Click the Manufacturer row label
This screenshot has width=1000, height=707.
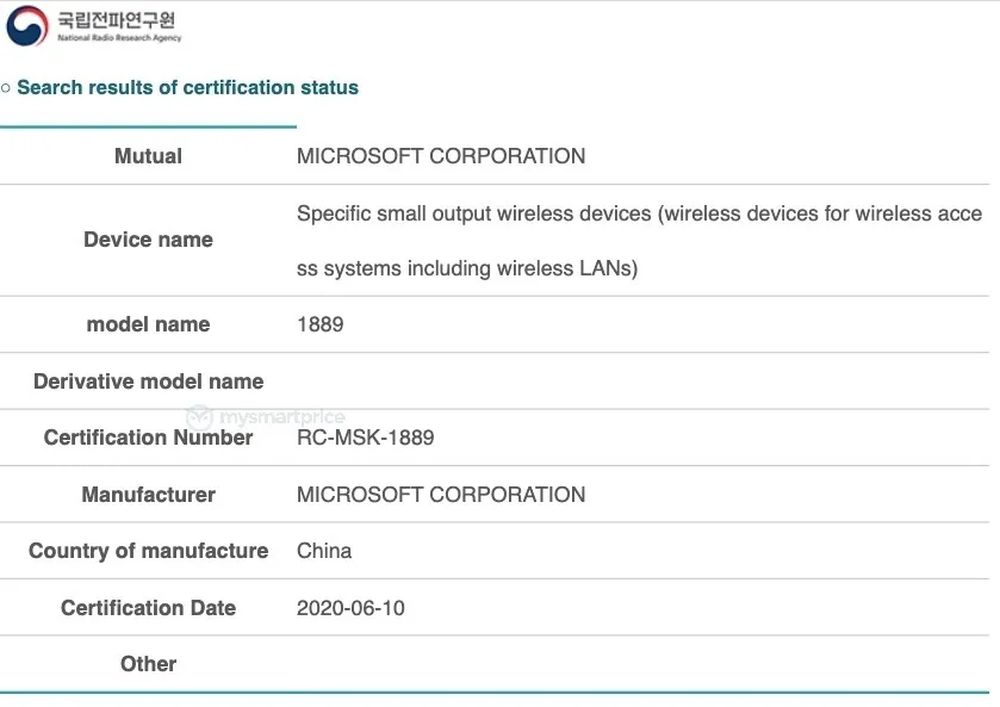pyautogui.click(x=148, y=494)
